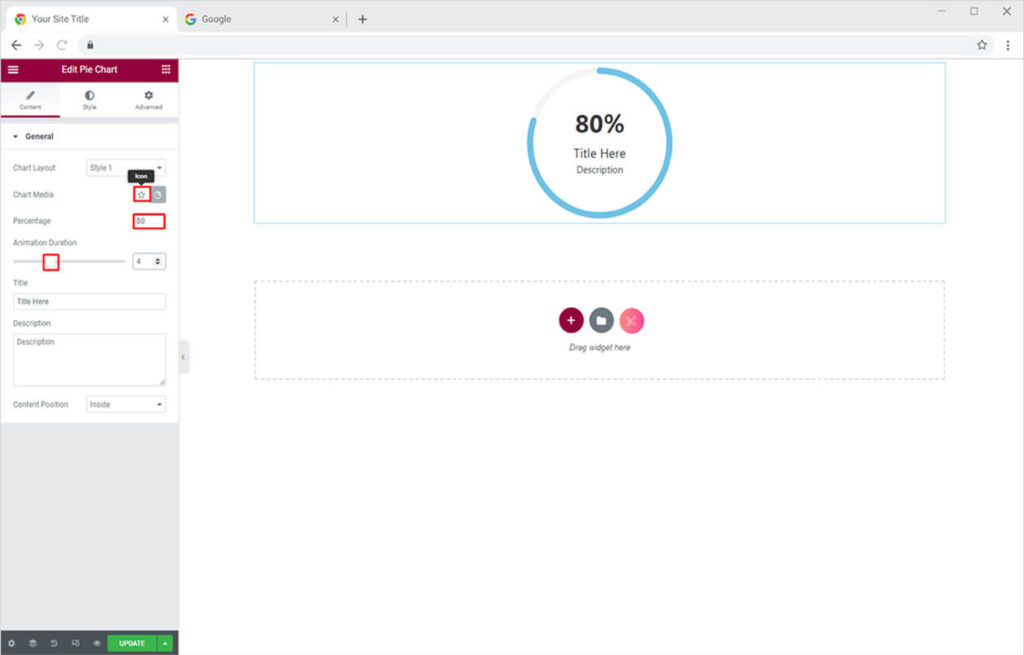The image size is (1024, 655).
Task: Expand save options arrow beside UPDATE
Action: (x=165, y=643)
